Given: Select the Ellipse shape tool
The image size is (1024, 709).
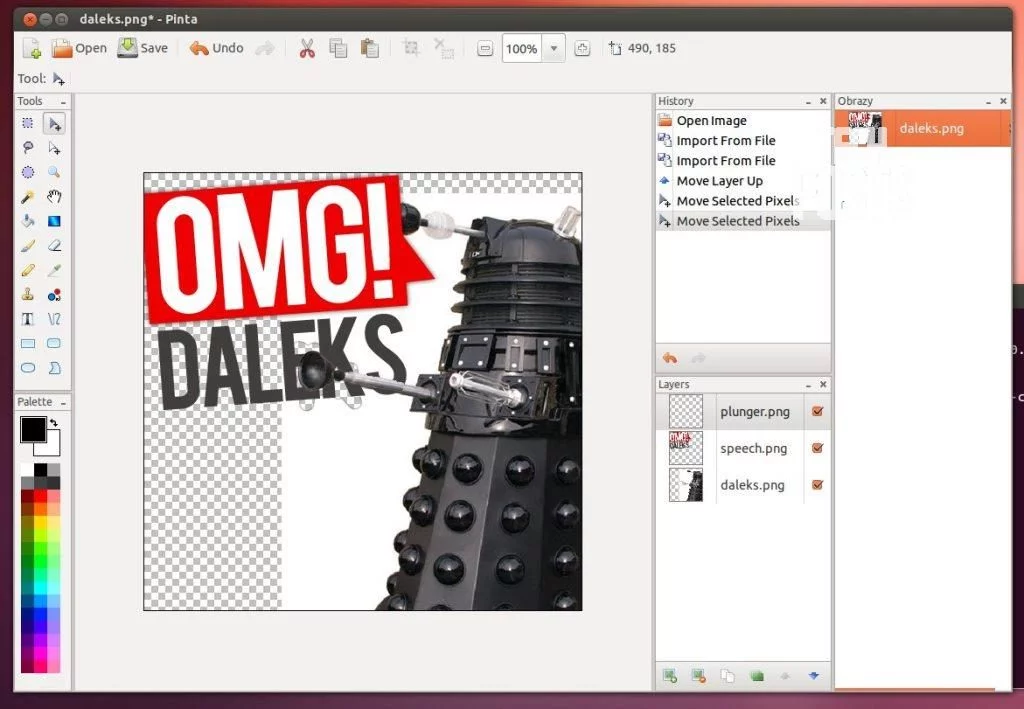Looking at the screenshot, I should point(27,368).
